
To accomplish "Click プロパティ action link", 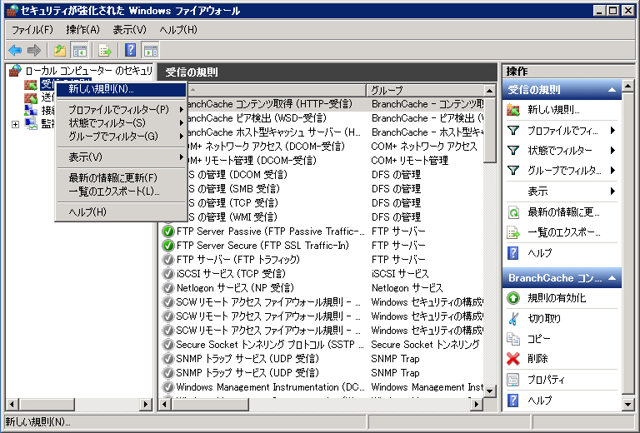I will [546, 380].
